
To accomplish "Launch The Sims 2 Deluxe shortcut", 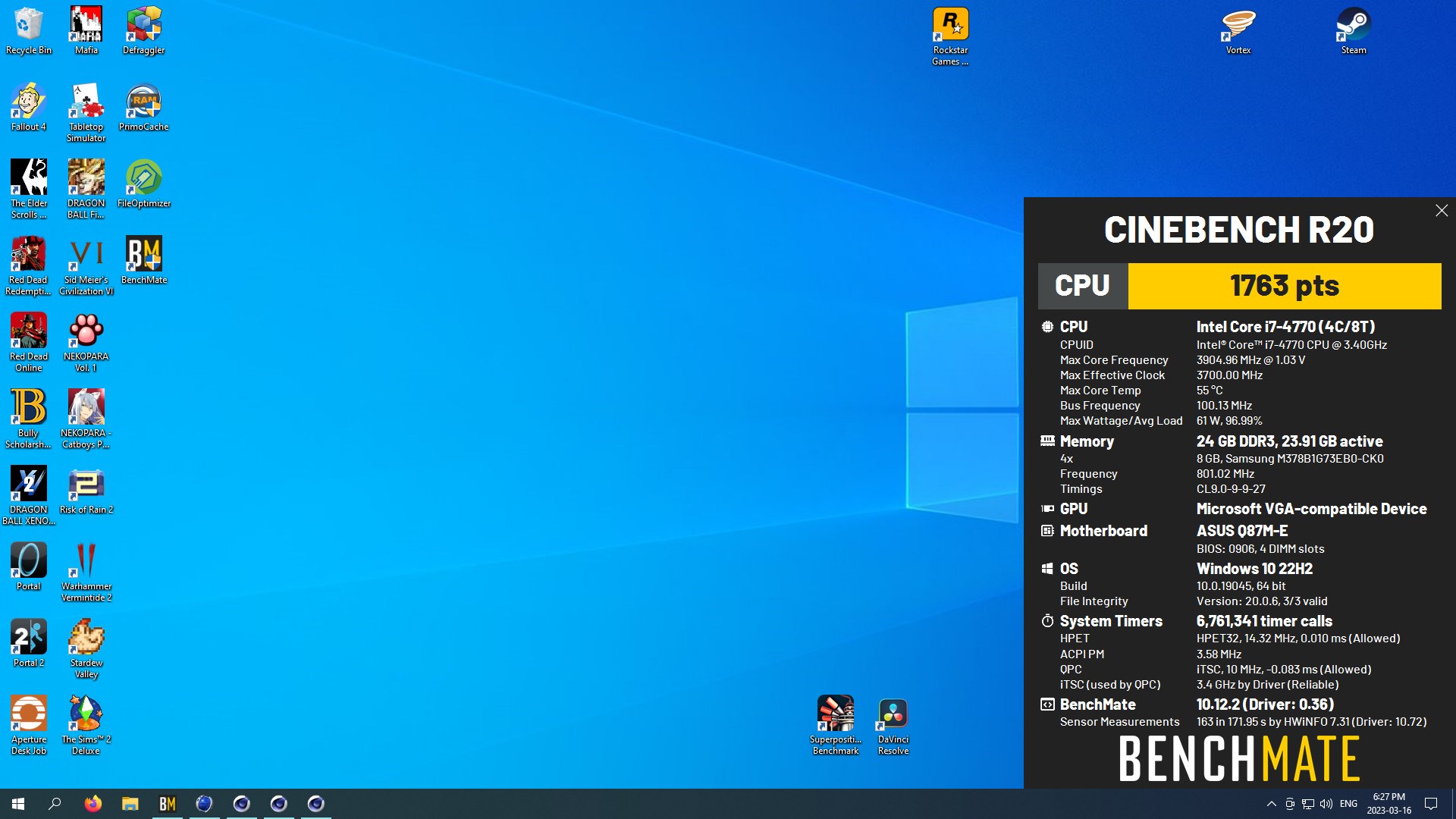I will pos(86,726).
